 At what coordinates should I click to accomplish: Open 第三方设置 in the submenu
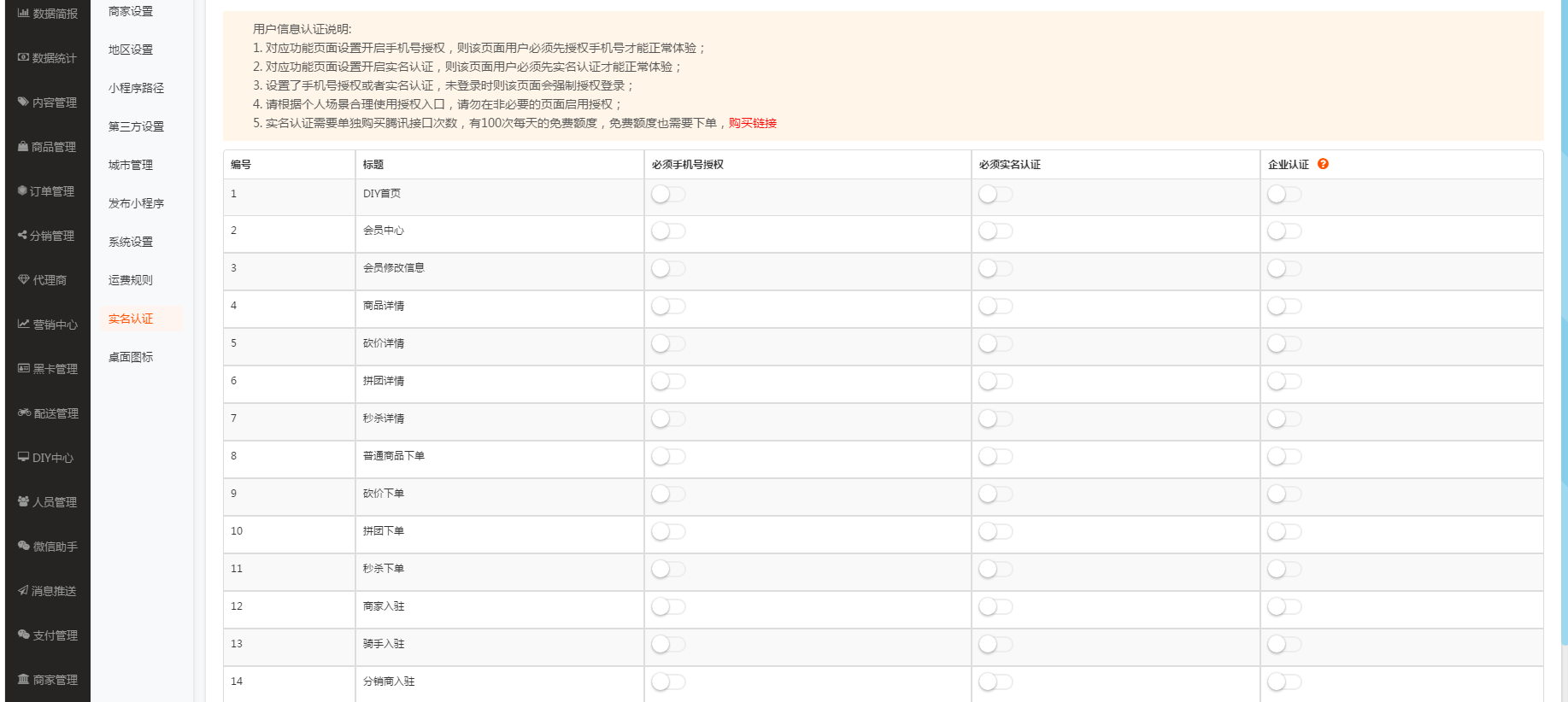[x=136, y=126]
